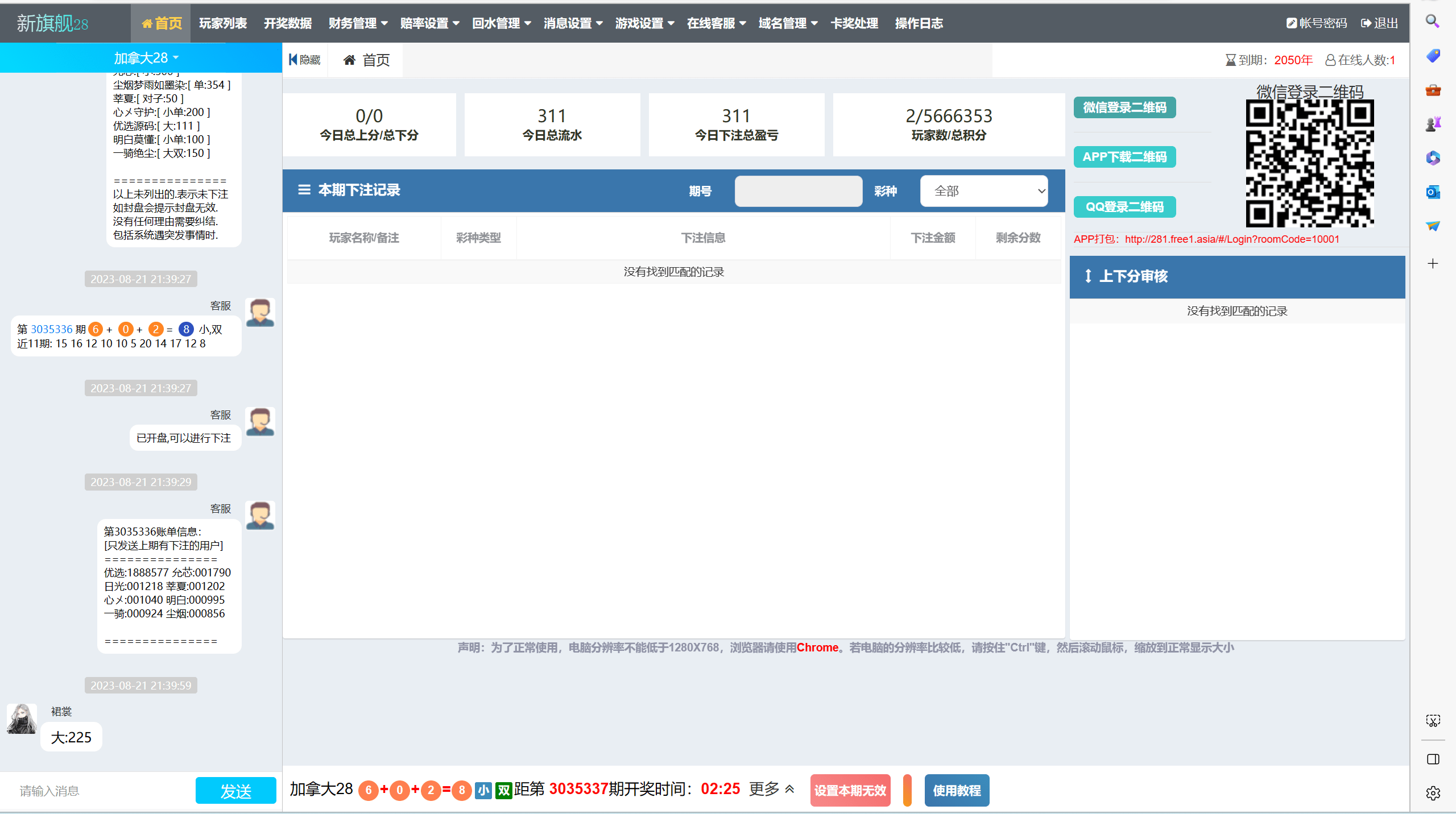Open the 彩种 全部 dropdown
Image resolution: width=1456 pixels, height=814 pixels.
(x=984, y=191)
